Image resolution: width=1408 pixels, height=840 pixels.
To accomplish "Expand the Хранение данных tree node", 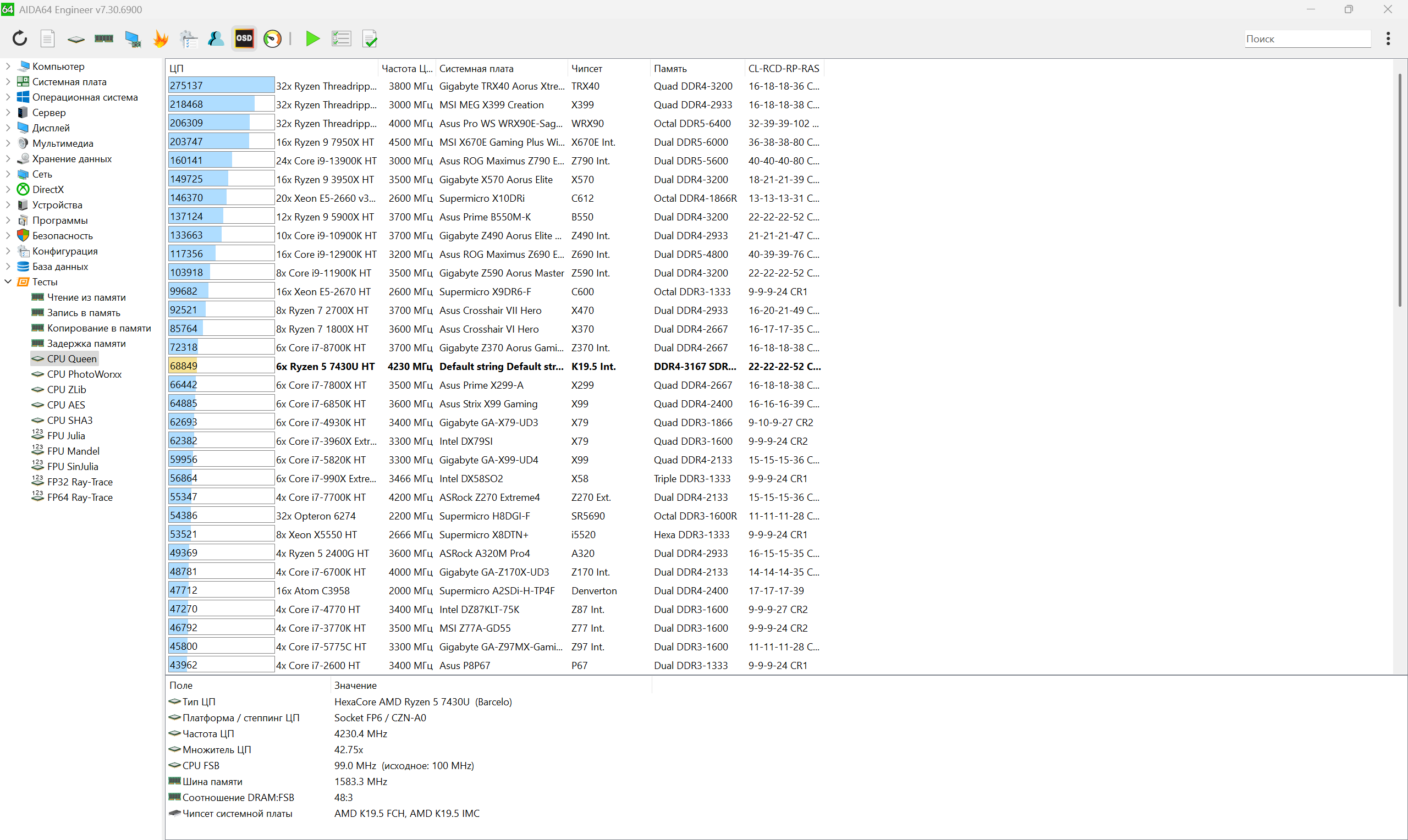I will [x=8, y=158].
